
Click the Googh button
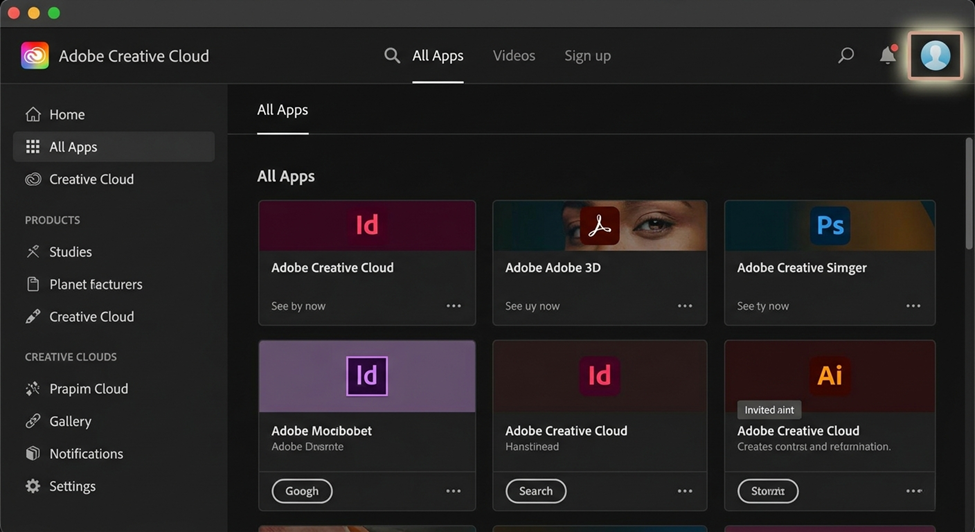[302, 491]
